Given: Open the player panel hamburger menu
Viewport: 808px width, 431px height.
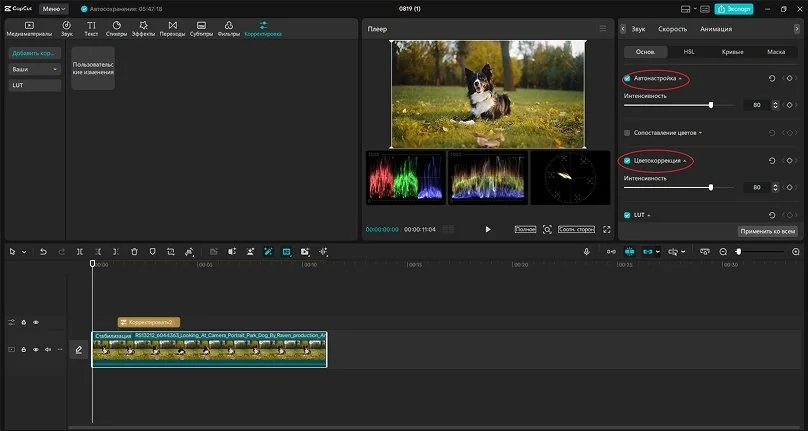Looking at the screenshot, I should tap(603, 29).
